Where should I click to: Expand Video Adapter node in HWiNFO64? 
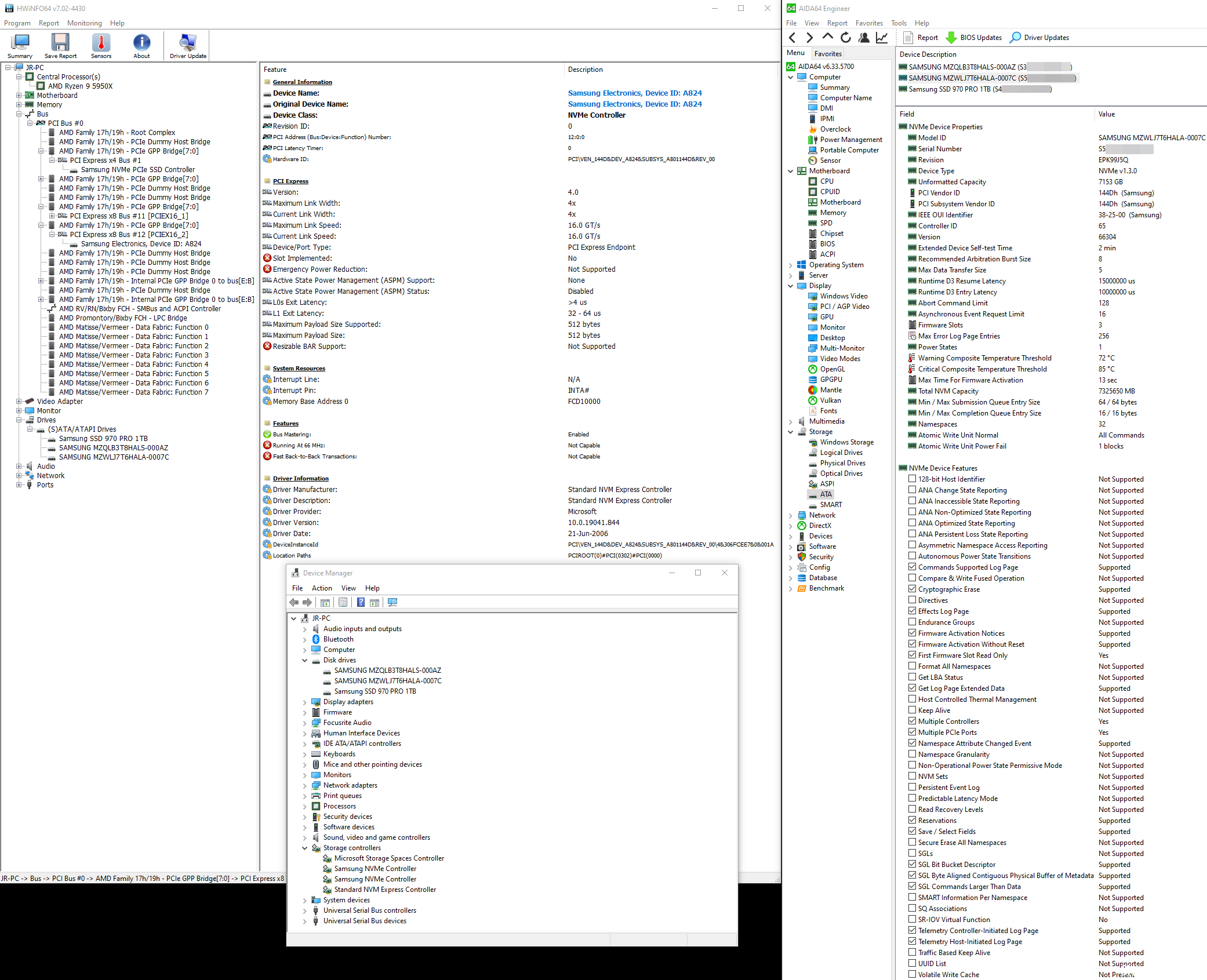[x=19, y=402]
